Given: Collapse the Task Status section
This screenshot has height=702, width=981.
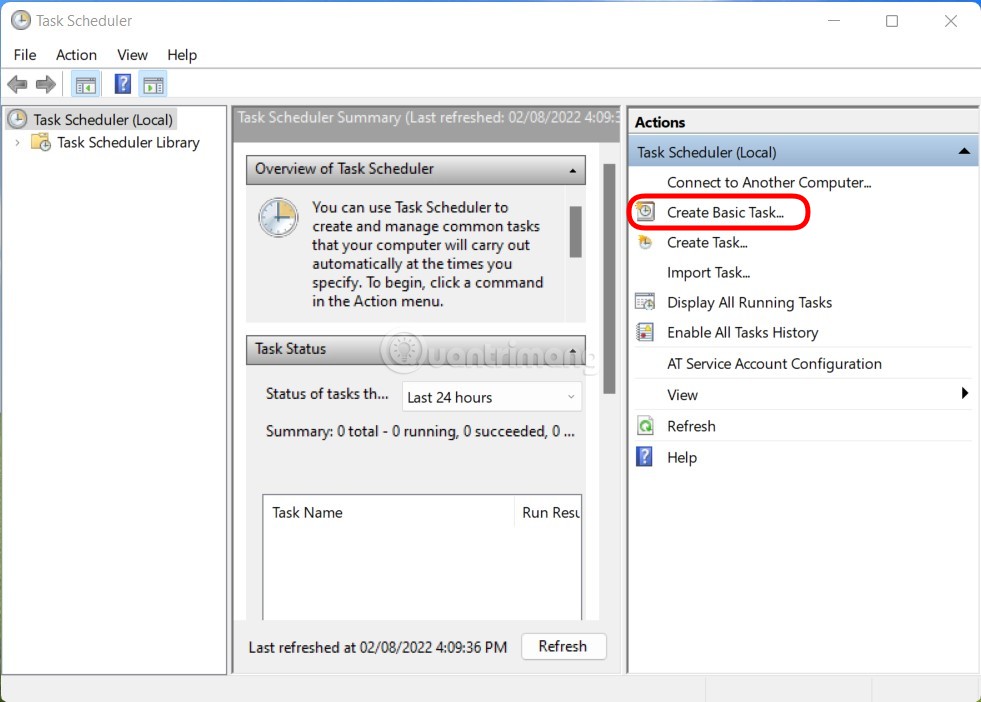Looking at the screenshot, I should point(572,351).
